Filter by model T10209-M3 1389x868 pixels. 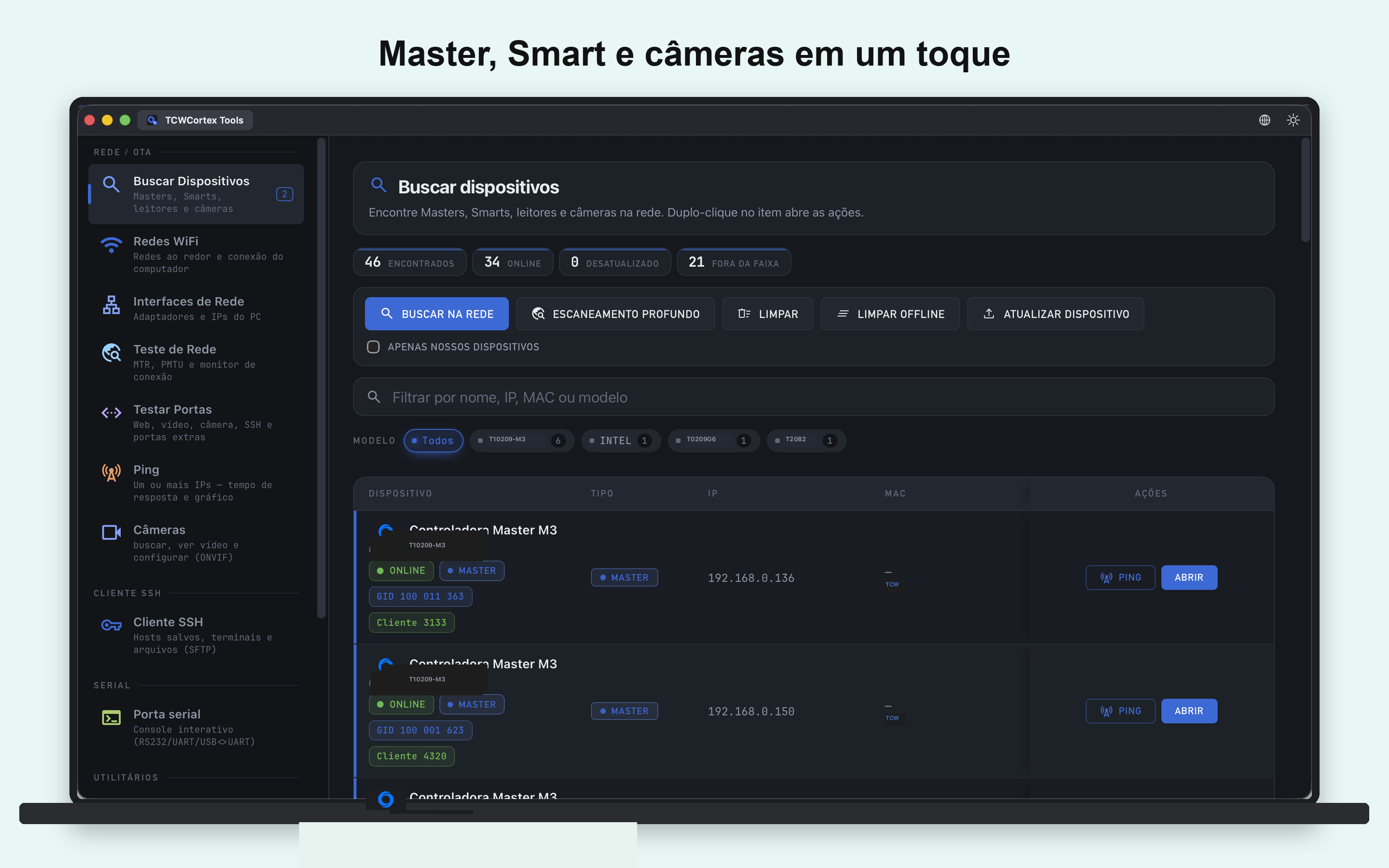(x=522, y=440)
